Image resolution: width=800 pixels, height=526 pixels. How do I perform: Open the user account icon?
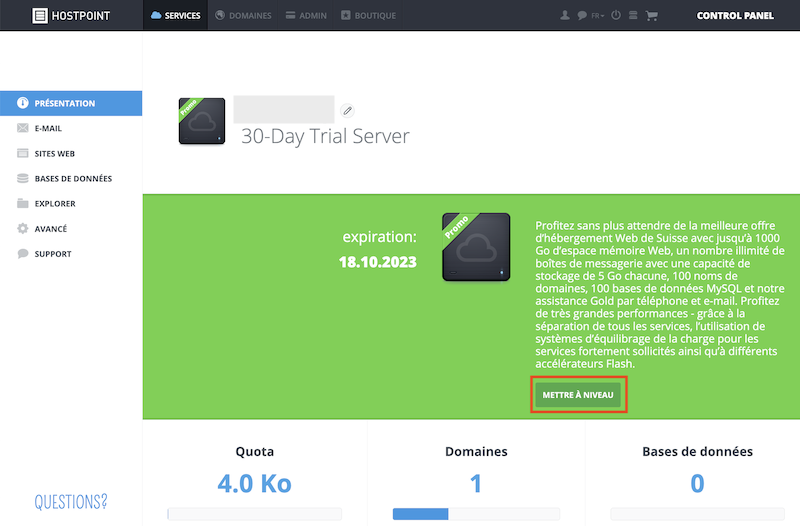(564, 15)
